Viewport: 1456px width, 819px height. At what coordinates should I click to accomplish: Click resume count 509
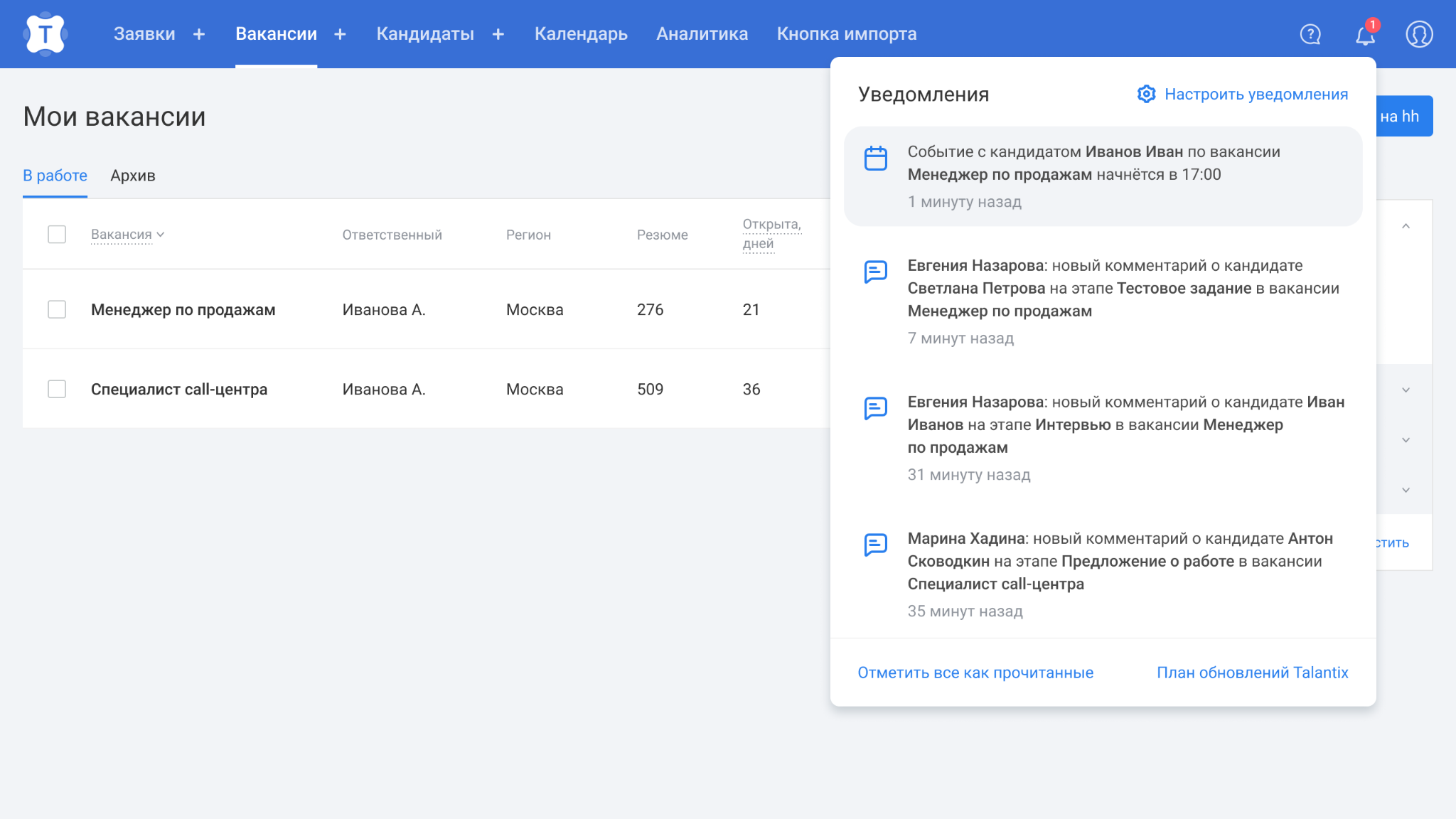tap(651, 389)
